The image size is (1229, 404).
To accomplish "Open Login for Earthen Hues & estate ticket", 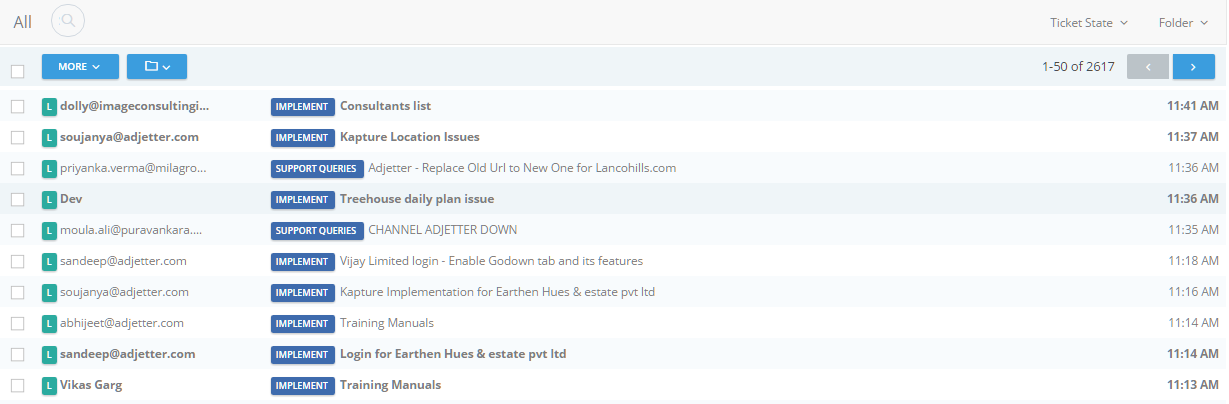I will coord(453,354).
